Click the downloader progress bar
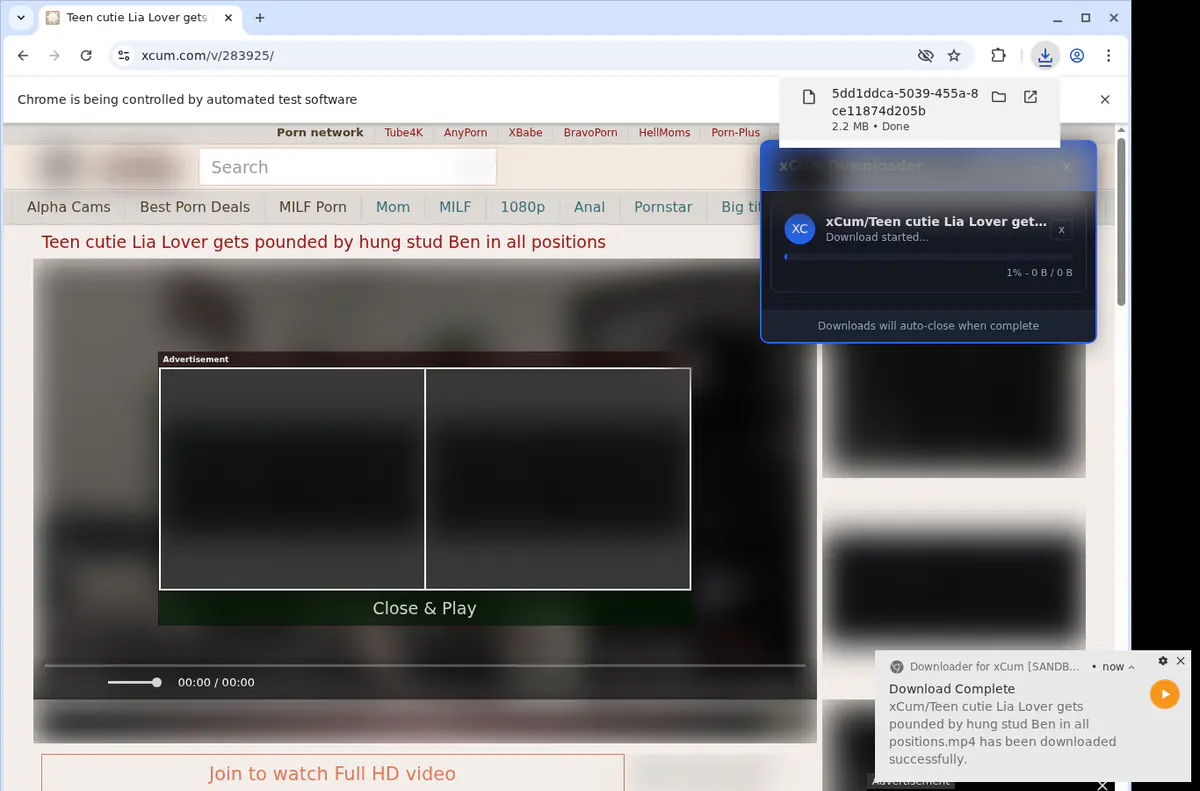Image resolution: width=1200 pixels, height=791 pixels. (928, 257)
